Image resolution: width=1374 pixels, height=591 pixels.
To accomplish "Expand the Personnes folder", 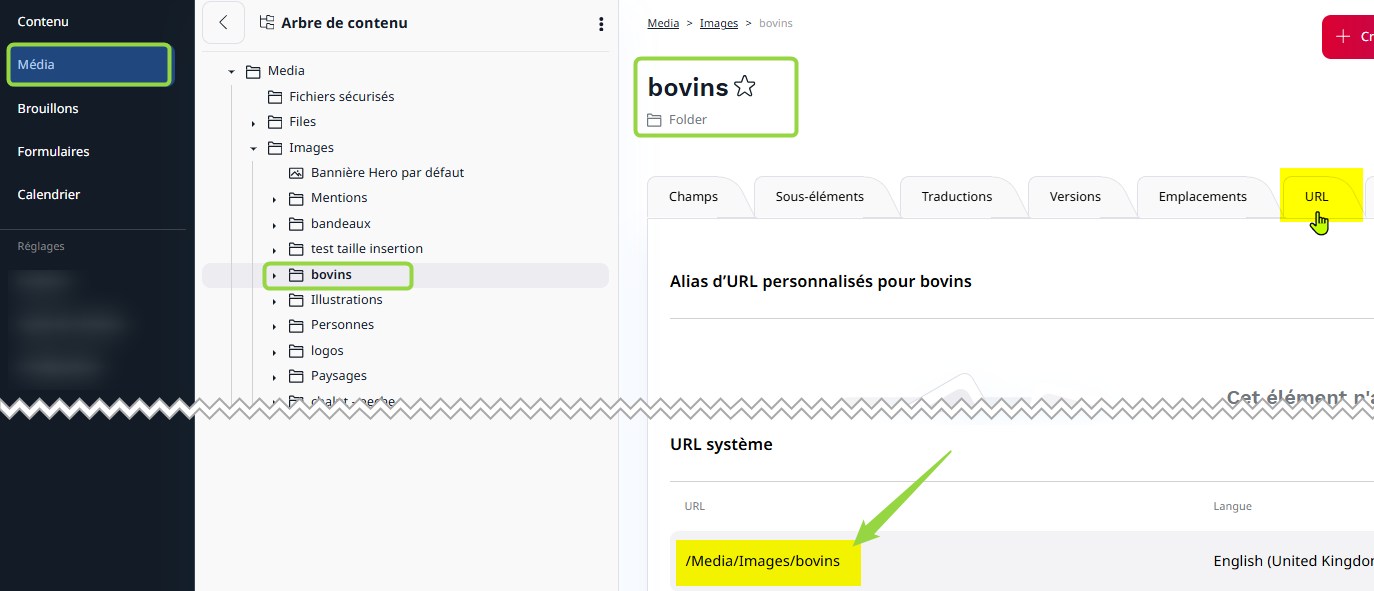I will tap(275, 326).
